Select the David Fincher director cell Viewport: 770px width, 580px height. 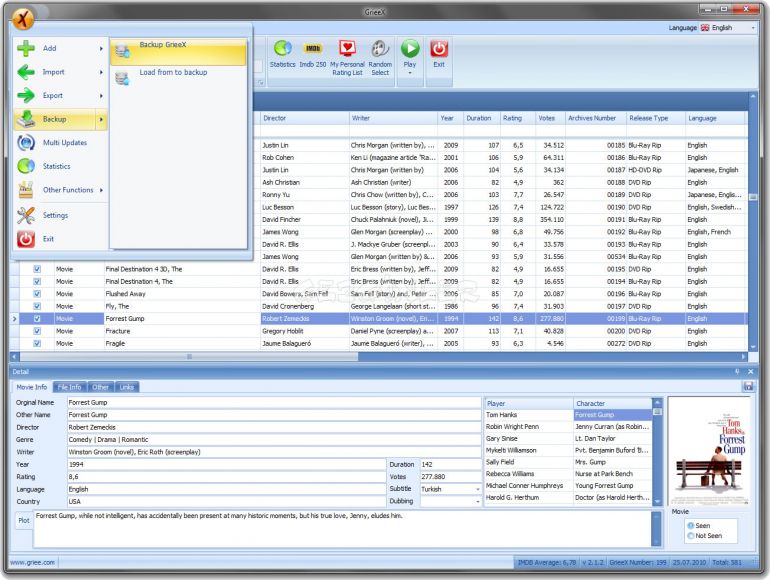point(304,220)
